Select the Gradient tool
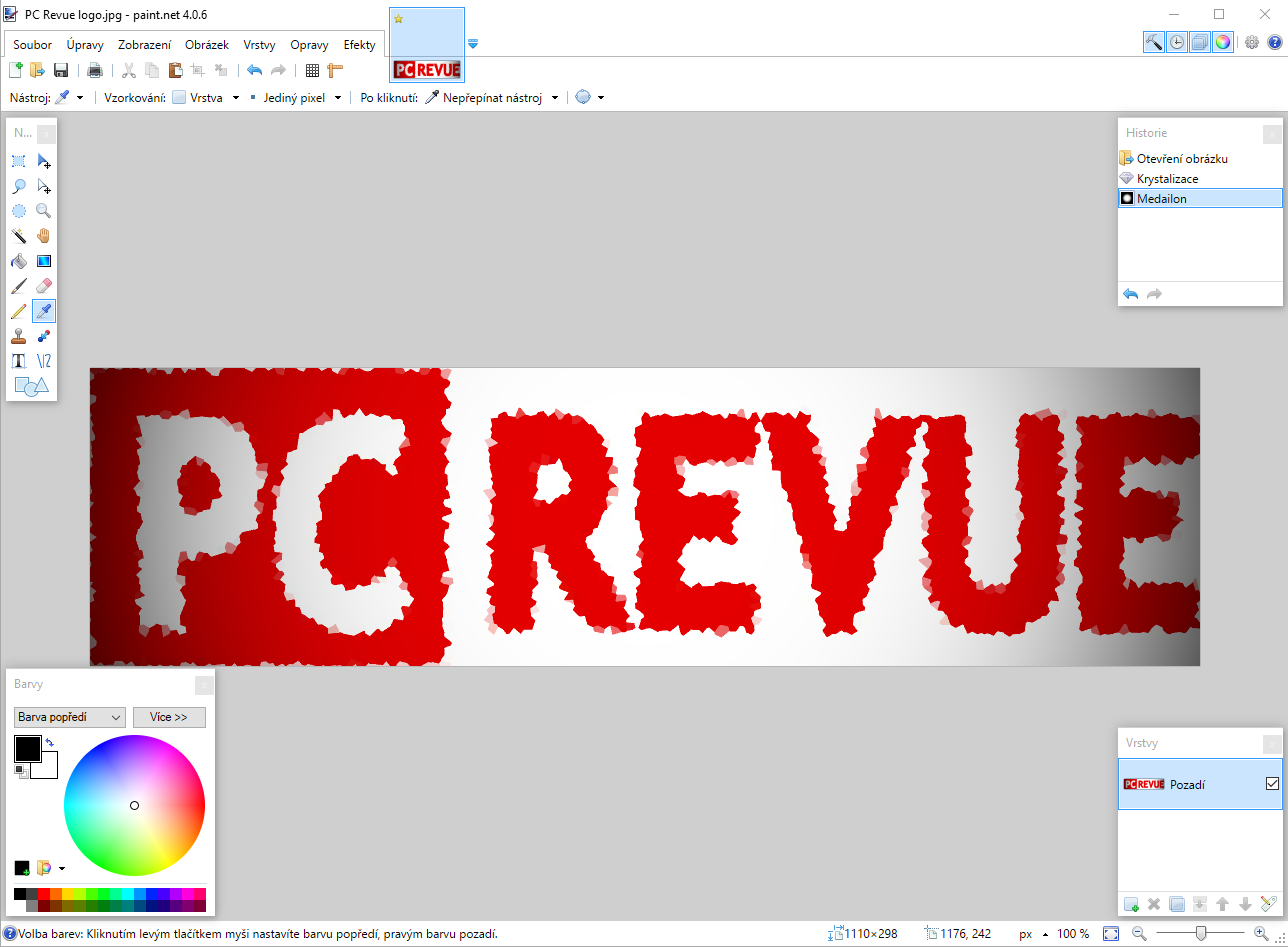The width and height of the screenshot is (1288, 947). coord(43,261)
